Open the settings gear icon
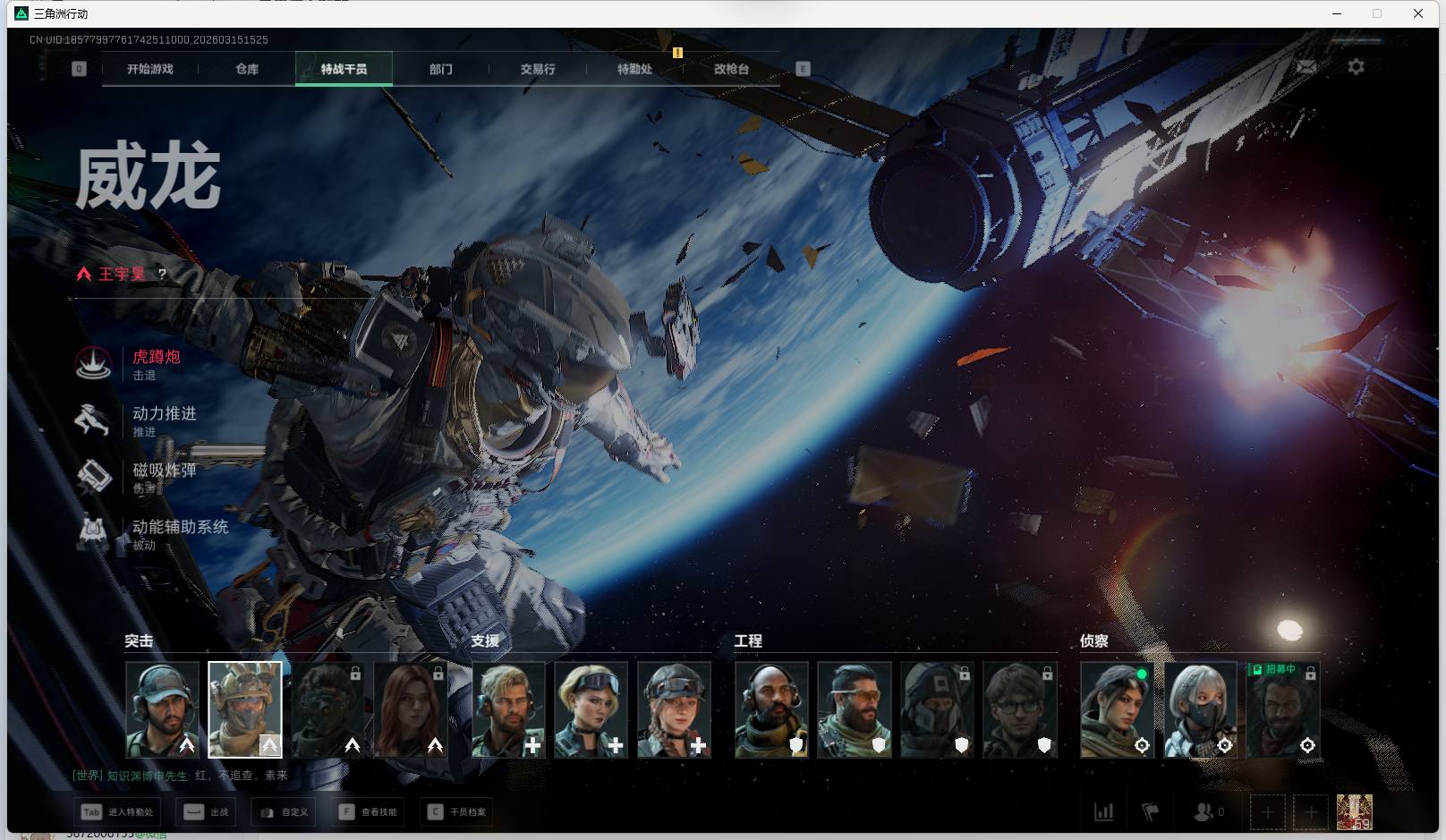1446x840 pixels. pyautogui.click(x=1356, y=67)
